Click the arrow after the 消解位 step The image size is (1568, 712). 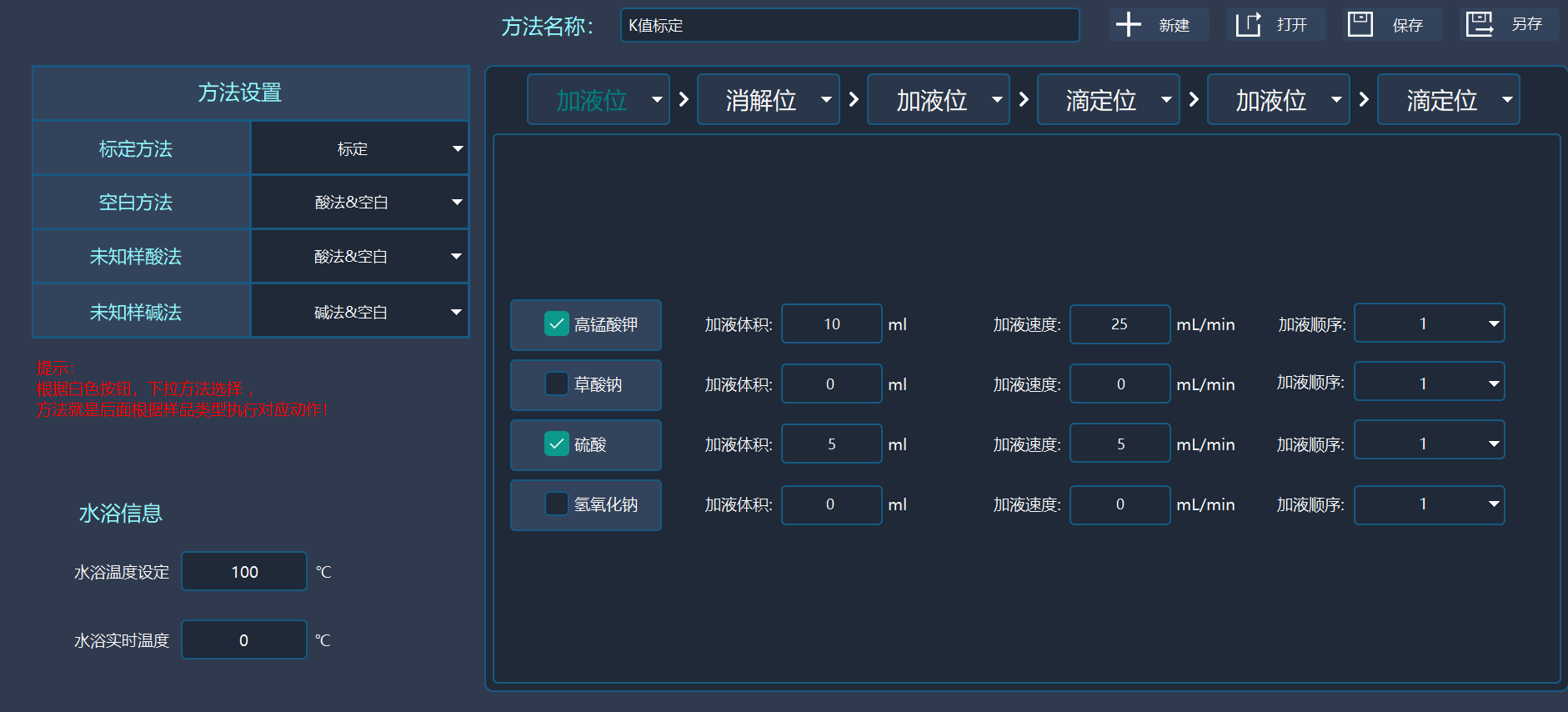[x=854, y=100]
